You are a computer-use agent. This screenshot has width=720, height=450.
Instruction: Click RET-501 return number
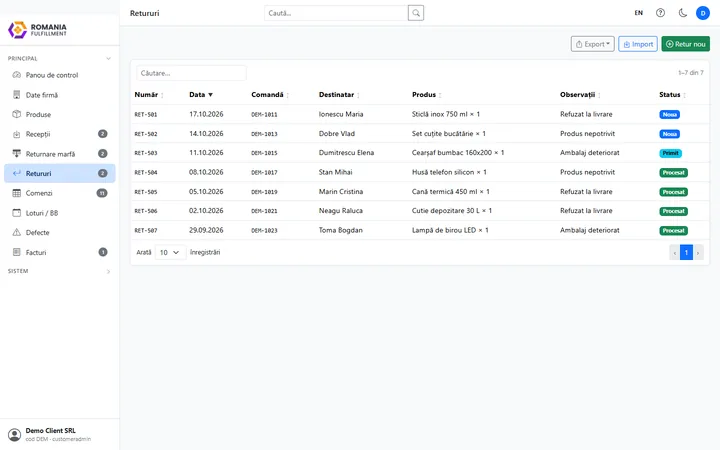(146, 114)
